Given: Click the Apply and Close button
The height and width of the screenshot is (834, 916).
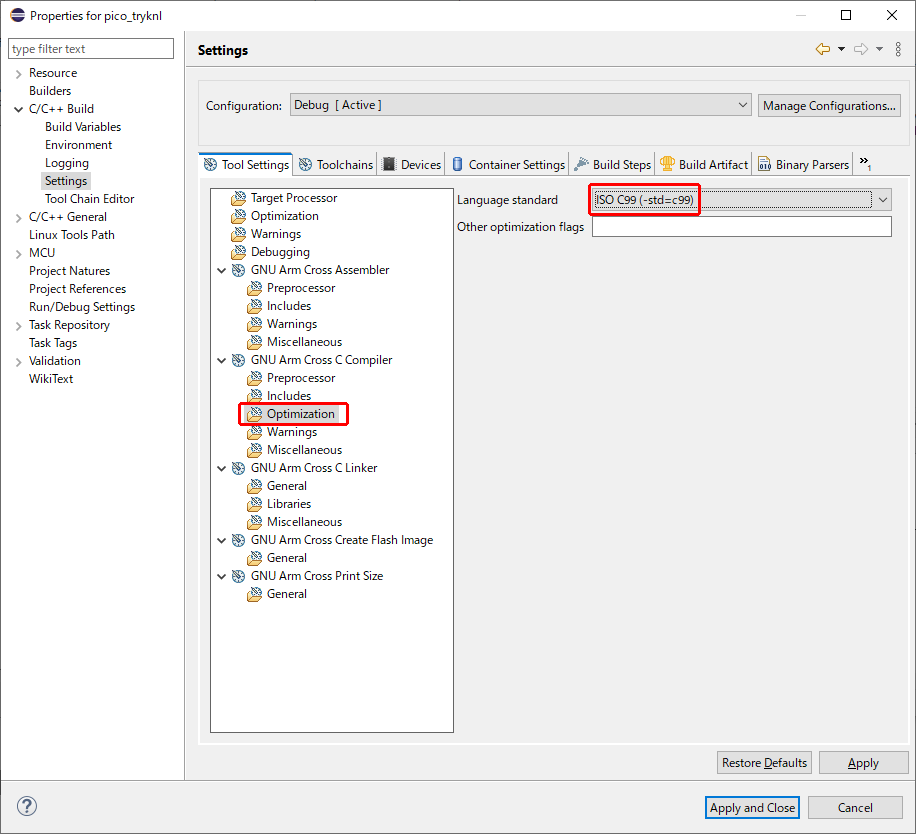Looking at the screenshot, I should 752,808.
